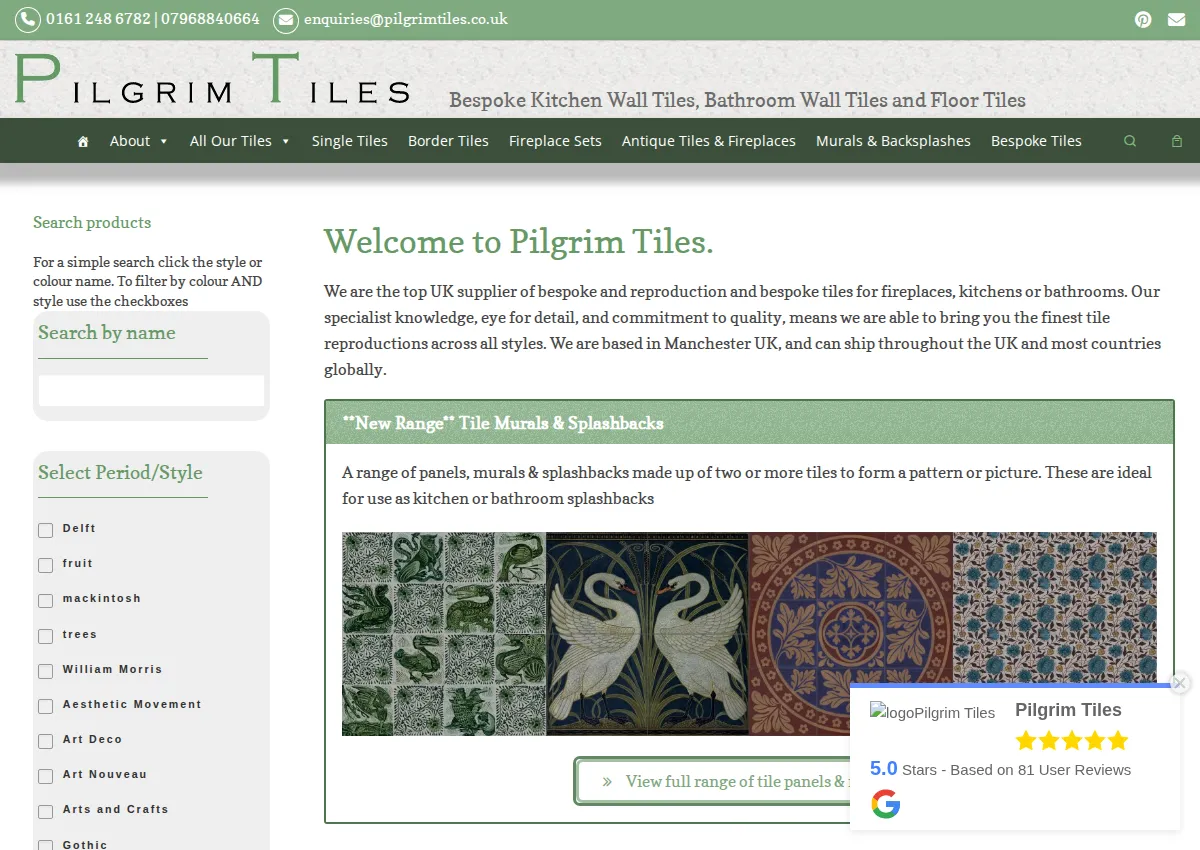Toggle the Aesthetic Movement checkbox
The image size is (1200, 850).
(x=45, y=706)
